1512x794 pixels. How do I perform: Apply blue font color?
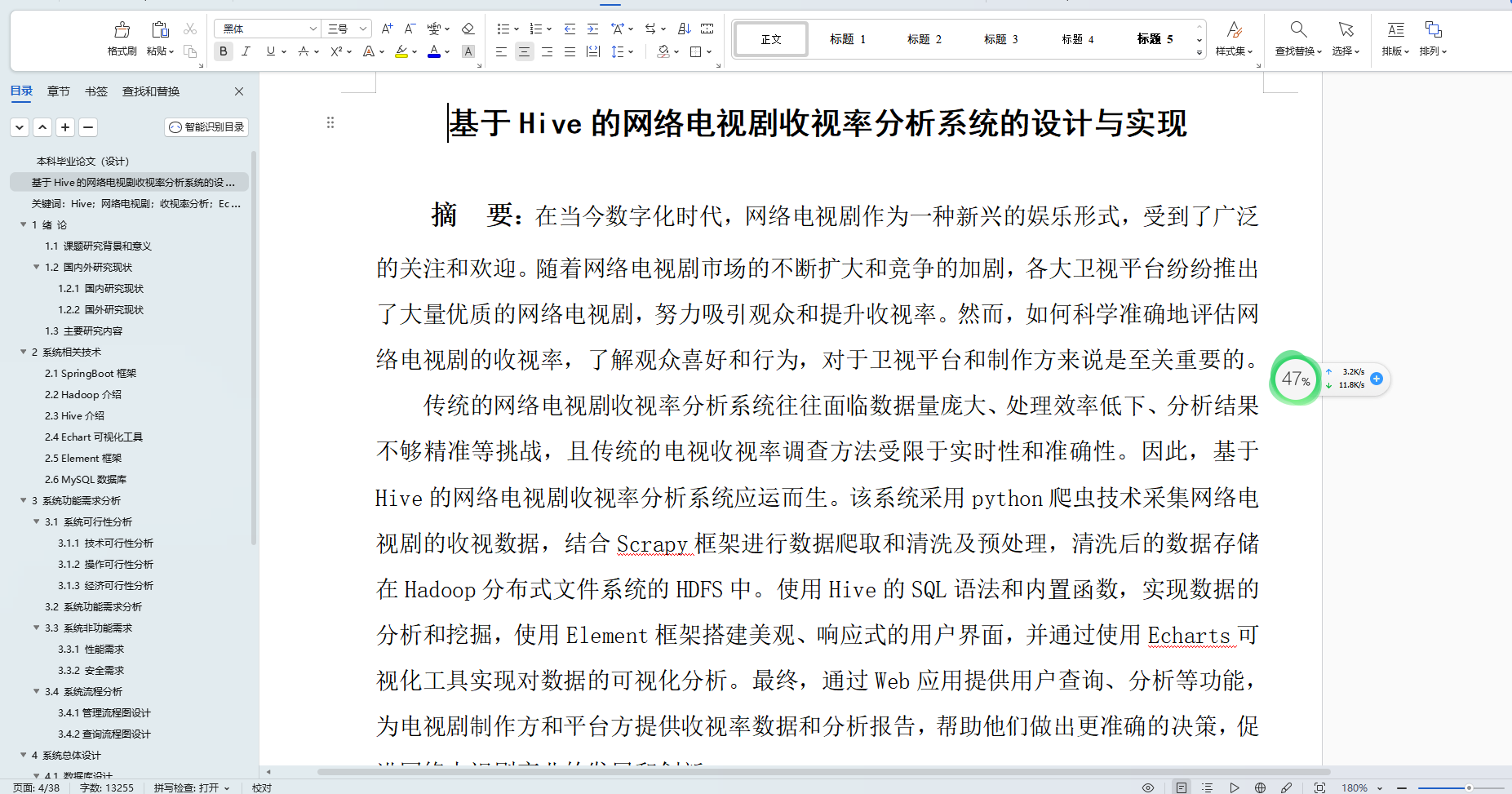click(x=434, y=51)
